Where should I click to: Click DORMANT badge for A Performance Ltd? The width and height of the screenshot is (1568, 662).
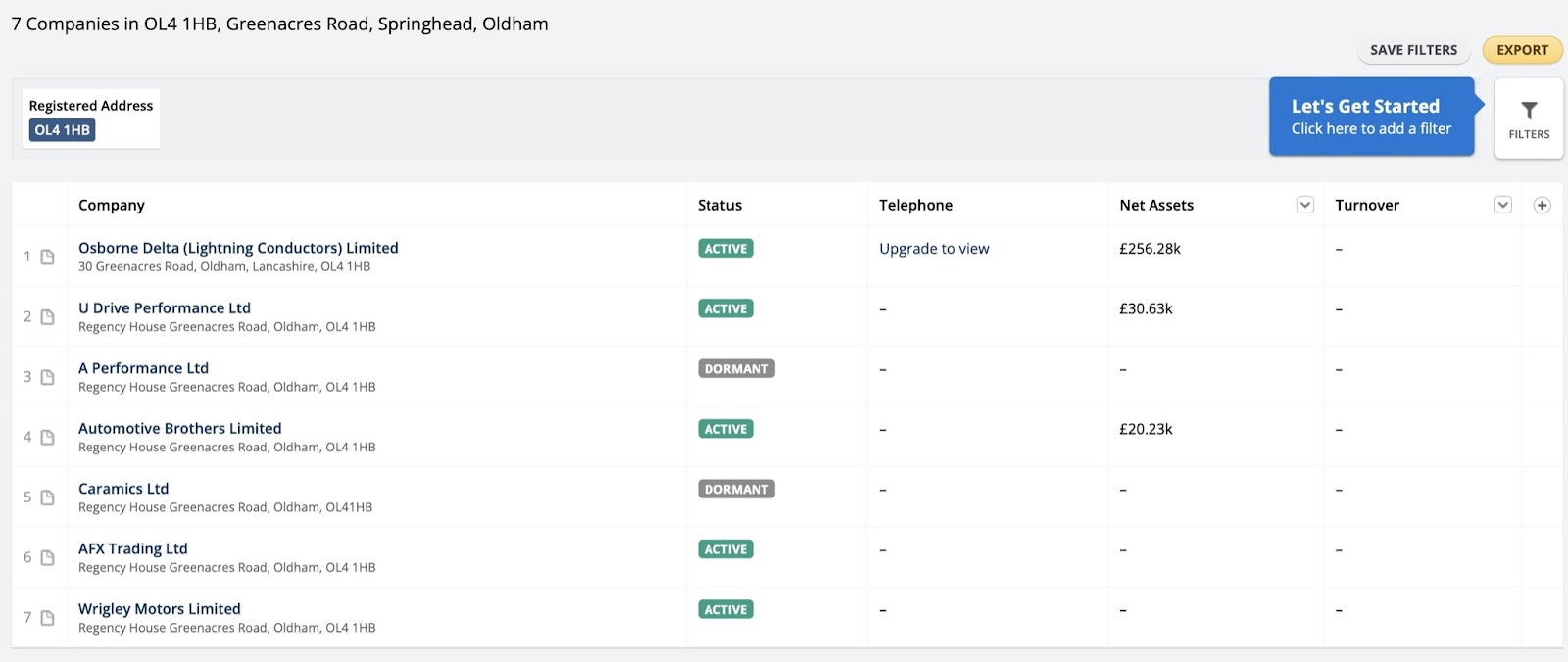[x=736, y=369]
